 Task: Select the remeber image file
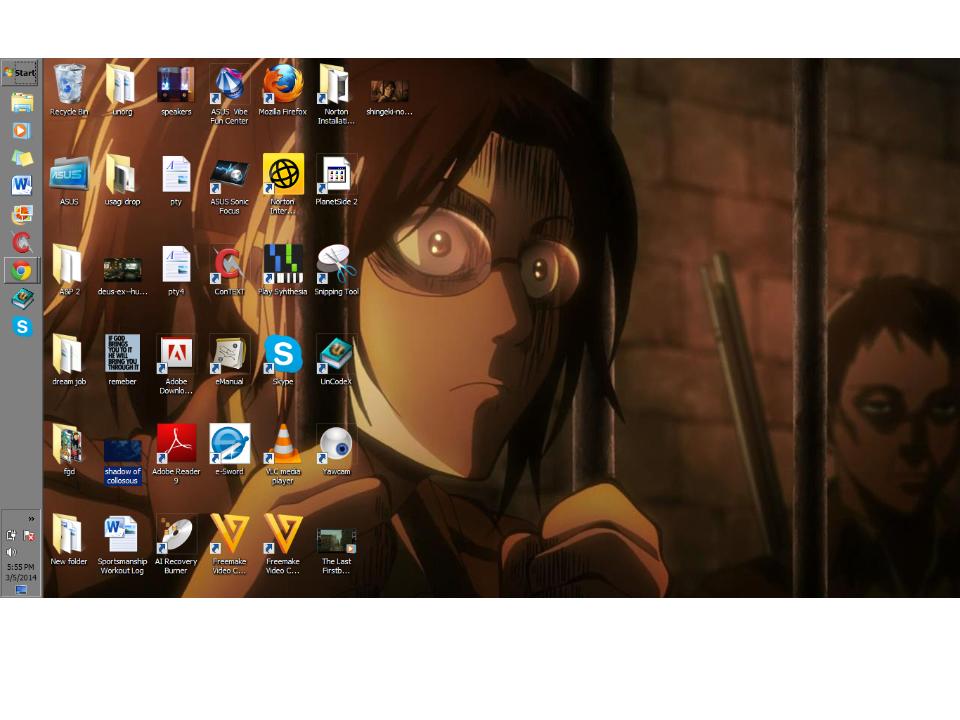(122, 360)
